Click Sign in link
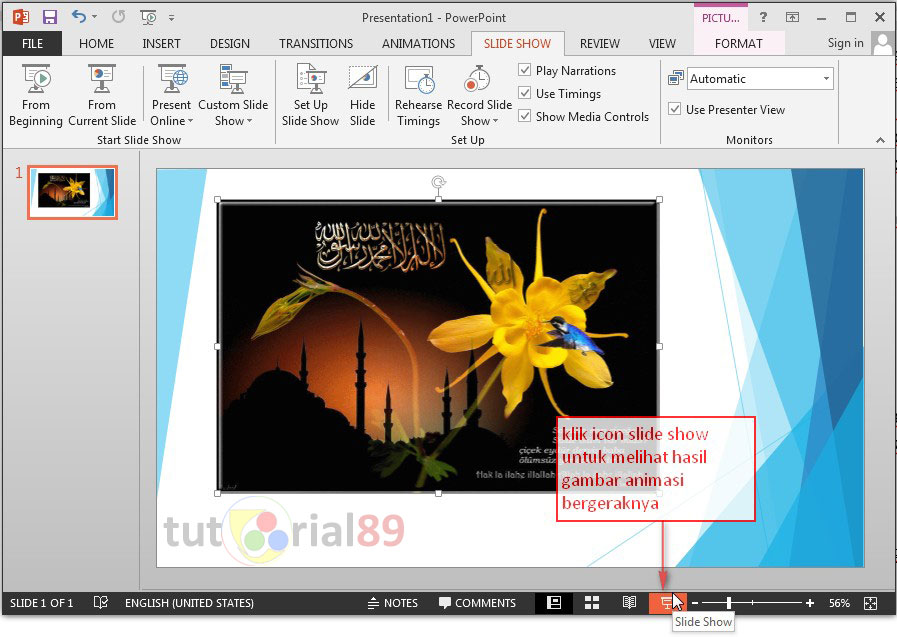Image resolution: width=897 pixels, height=637 pixels. (x=846, y=43)
